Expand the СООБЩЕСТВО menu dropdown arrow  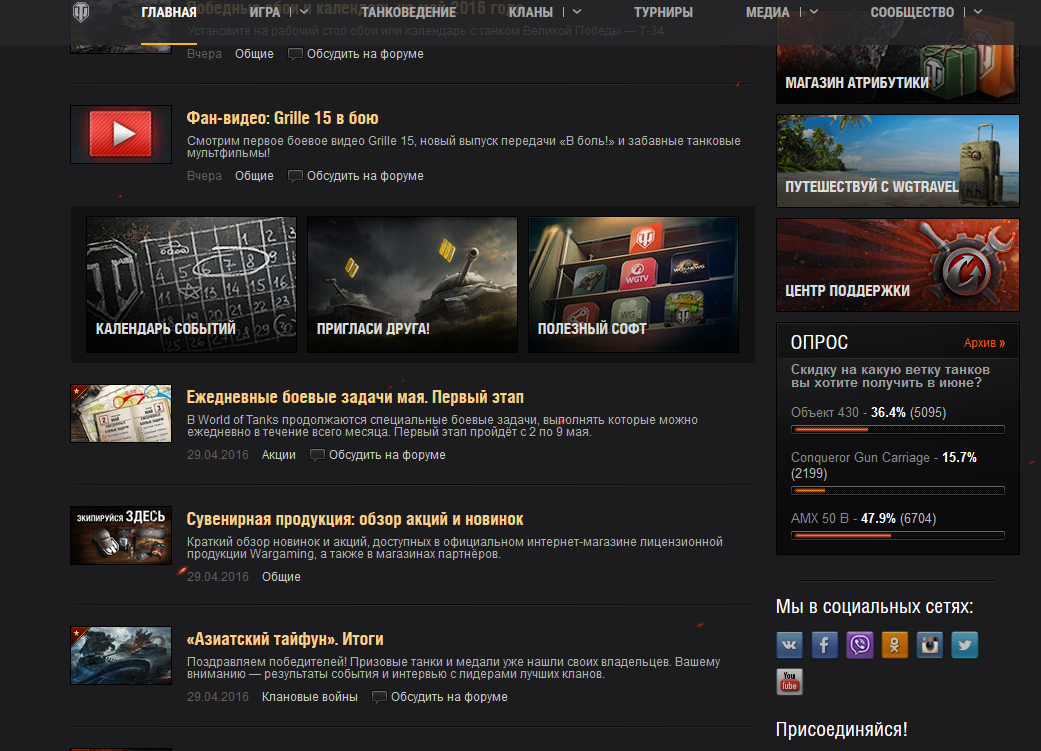tap(978, 12)
